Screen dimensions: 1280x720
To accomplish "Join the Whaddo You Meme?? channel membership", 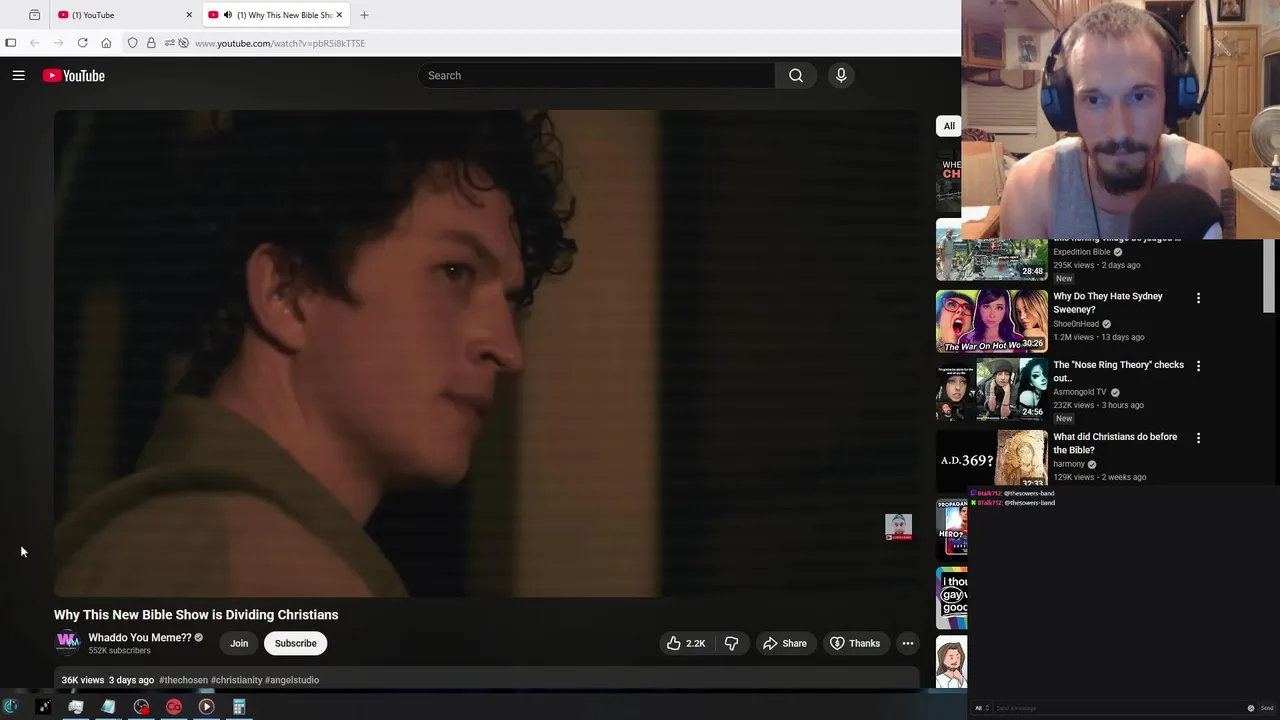I will tap(239, 643).
